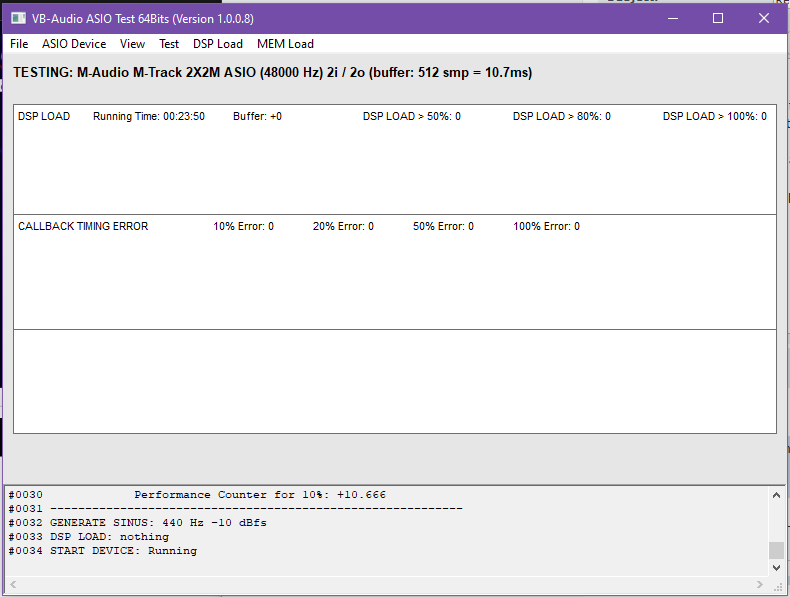This screenshot has width=790, height=597.
Task: Click log scrollbar up arrow
Action: (776, 495)
